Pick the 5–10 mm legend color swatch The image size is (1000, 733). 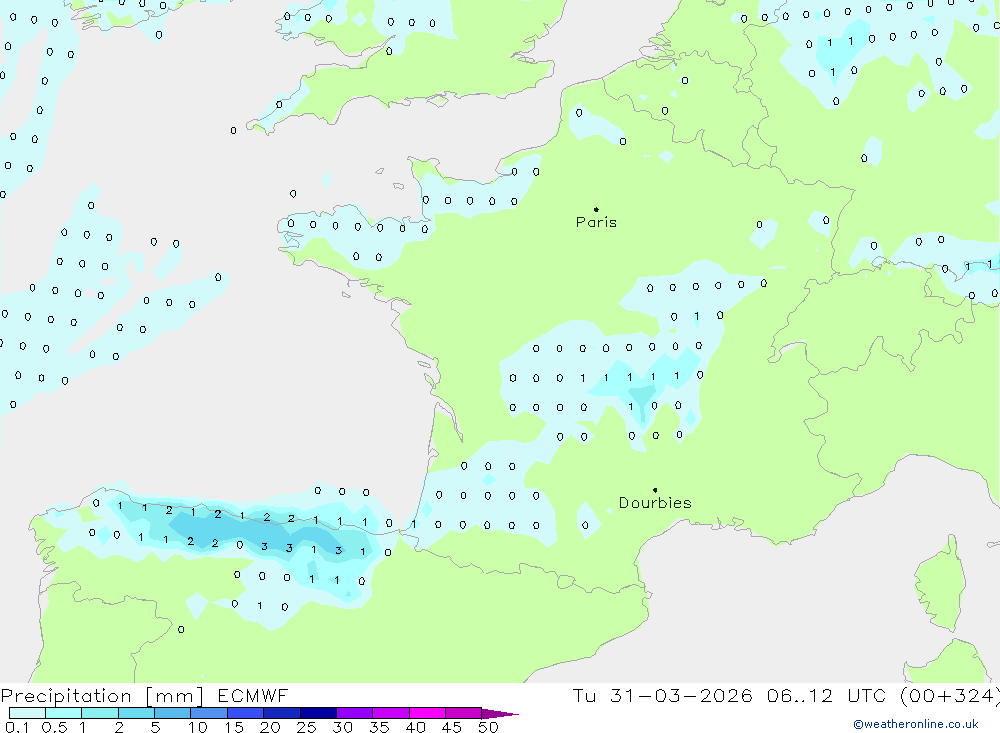(173, 713)
